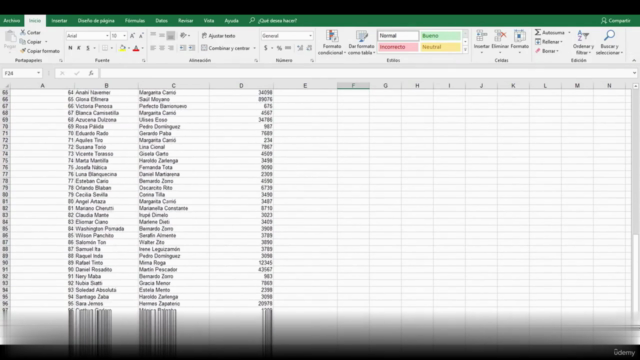Toggle bold N formatting
Image resolution: width=640 pixels, height=360 pixels.
[x=70, y=48]
